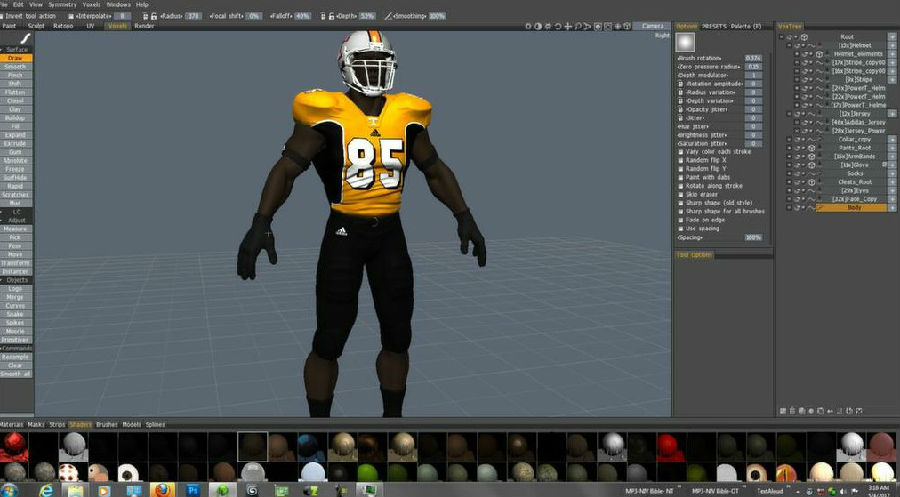The width and height of the screenshot is (900, 497).
Task: Select the Smooth sculpt tool
Action: coord(16,66)
